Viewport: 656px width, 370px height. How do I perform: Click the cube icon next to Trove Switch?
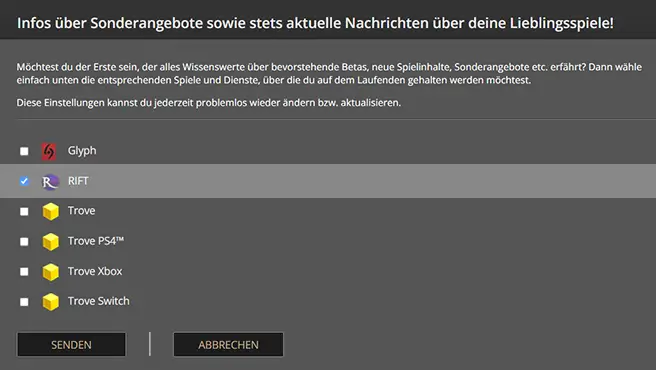[x=51, y=302]
